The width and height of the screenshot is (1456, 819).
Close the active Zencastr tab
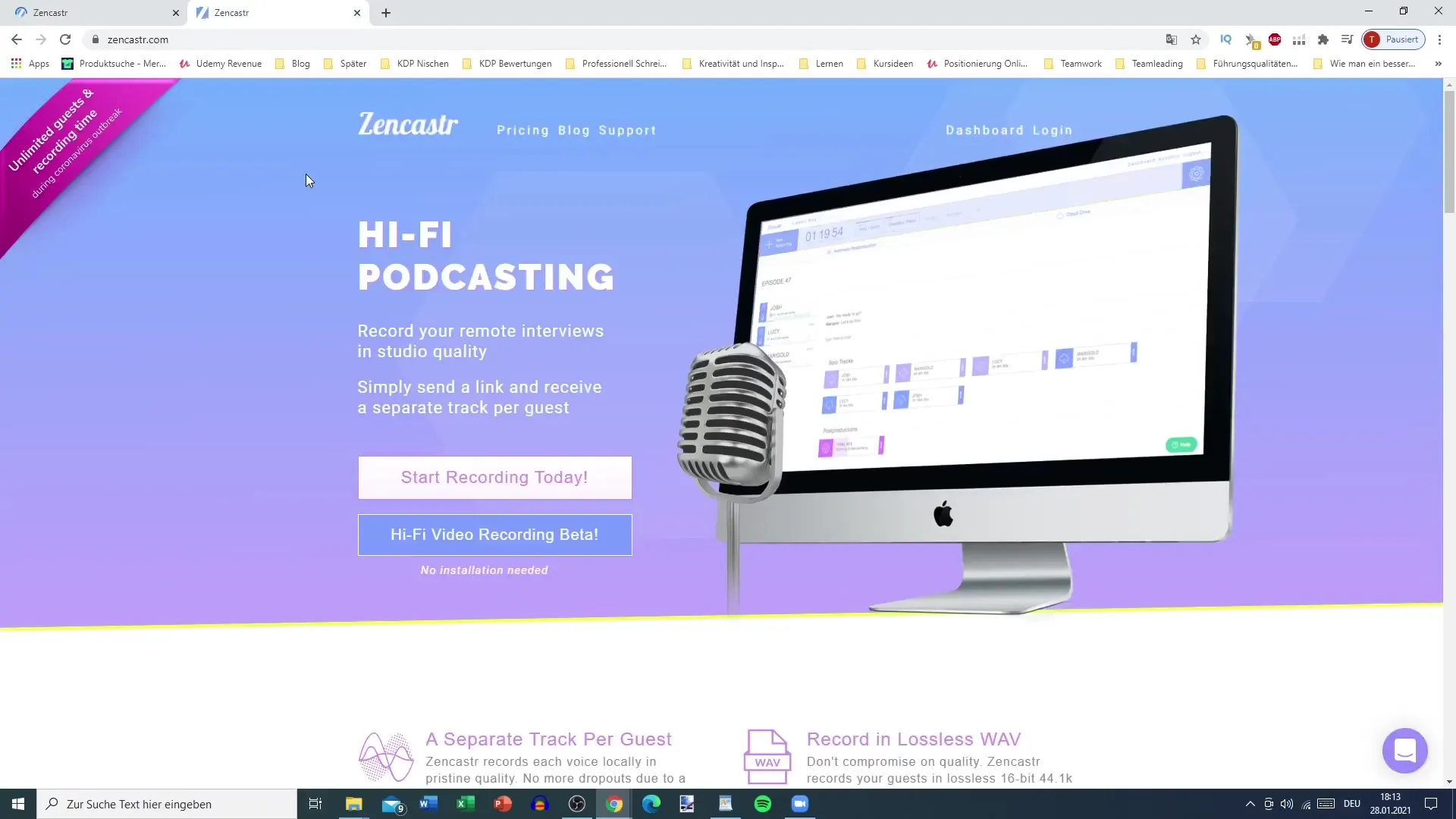[x=357, y=13]
